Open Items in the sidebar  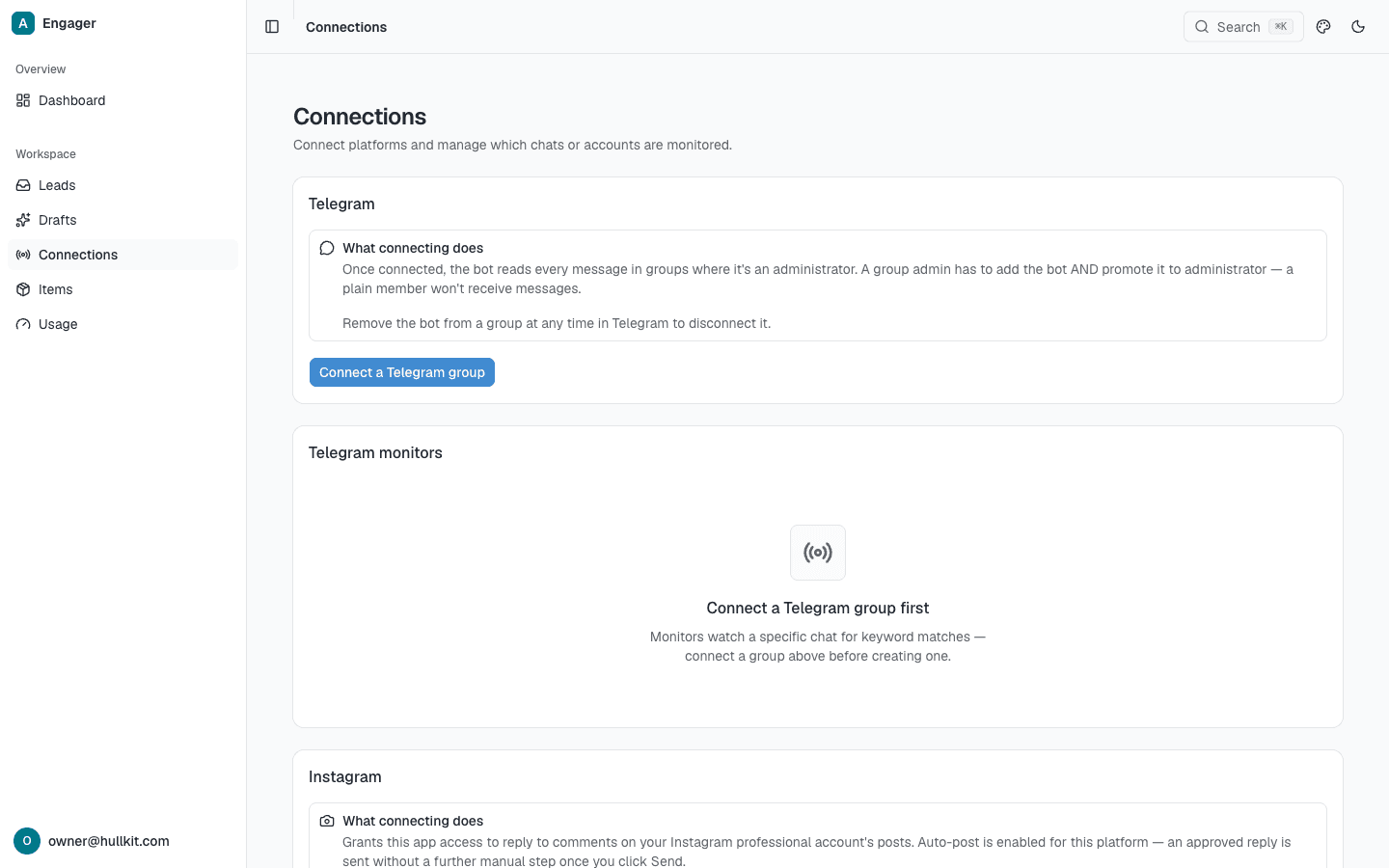(x=123, y=289)
